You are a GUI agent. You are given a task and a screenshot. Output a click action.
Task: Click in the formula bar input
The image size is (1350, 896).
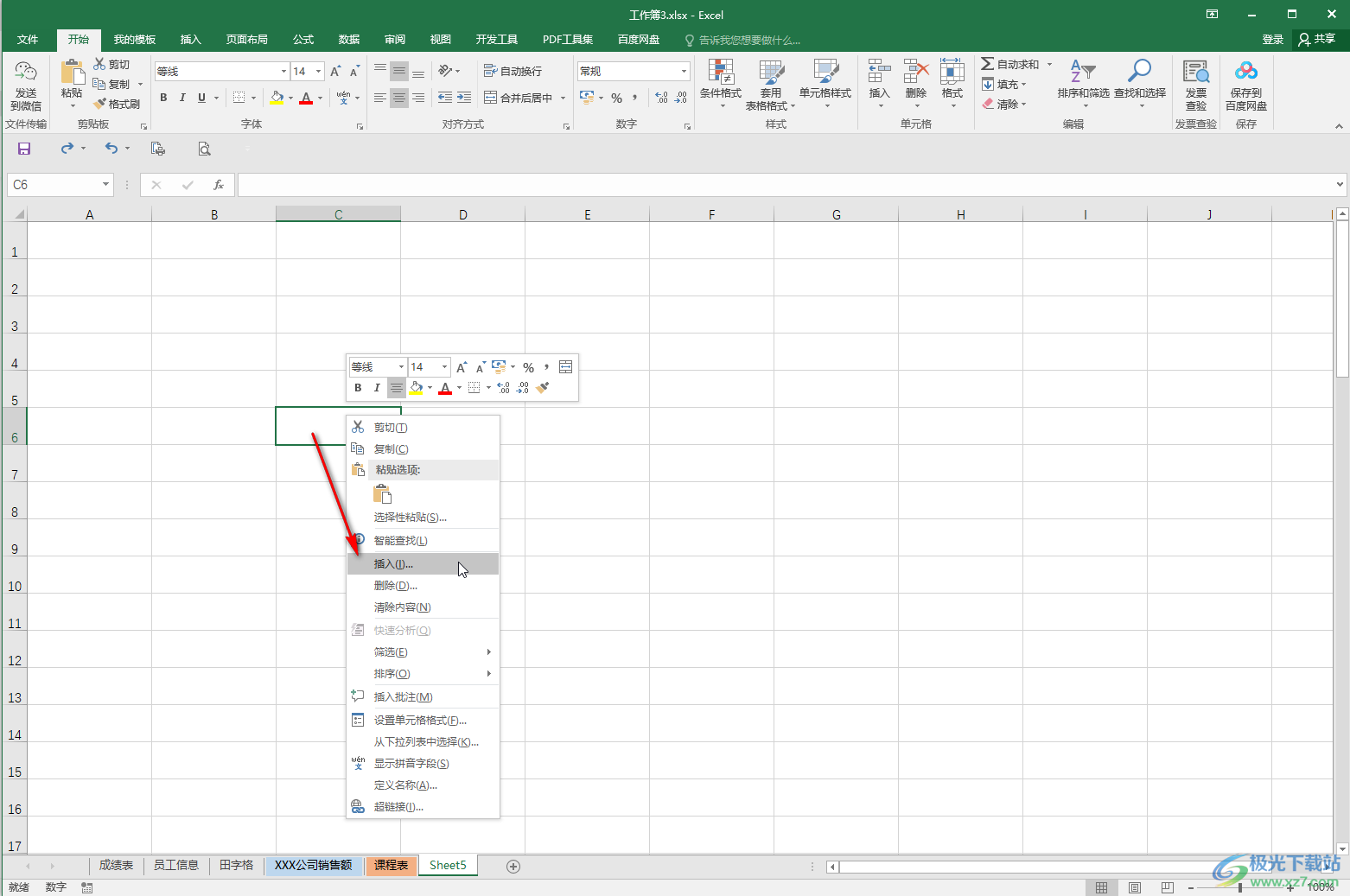(x=785, y=185)
